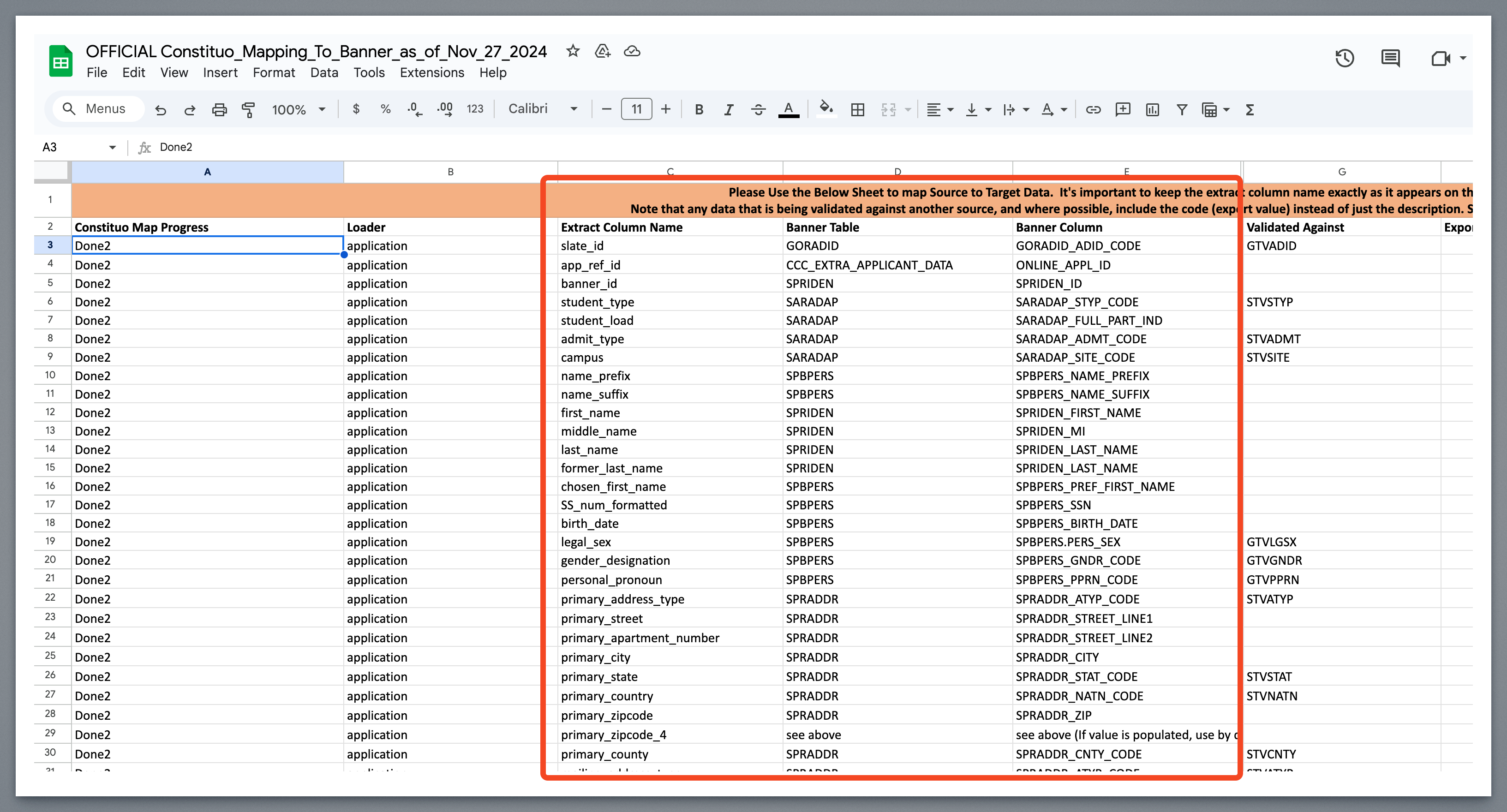
Task: Click the print icon
Action: [219, 109]
